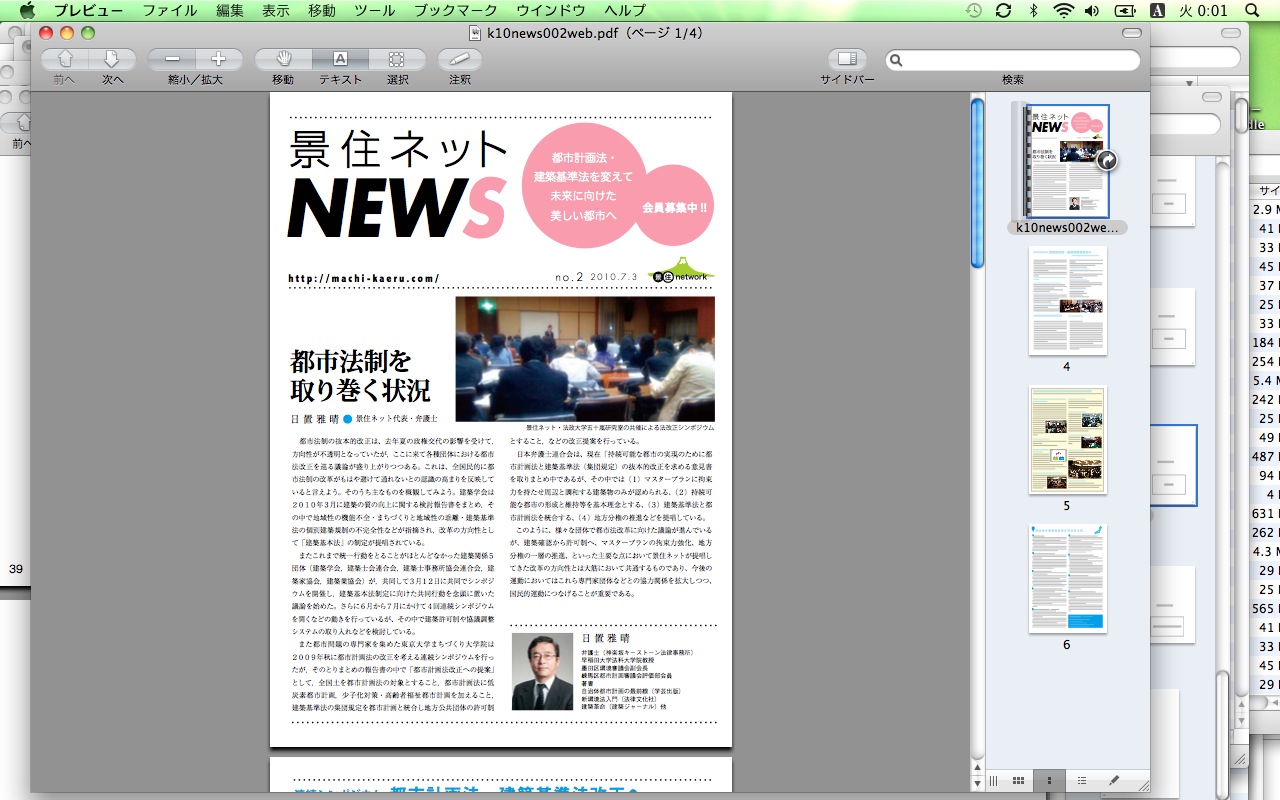1280x800 pixels.
Task: Toggle the サイドバー sidebar button
Action: tap(847, 59)
